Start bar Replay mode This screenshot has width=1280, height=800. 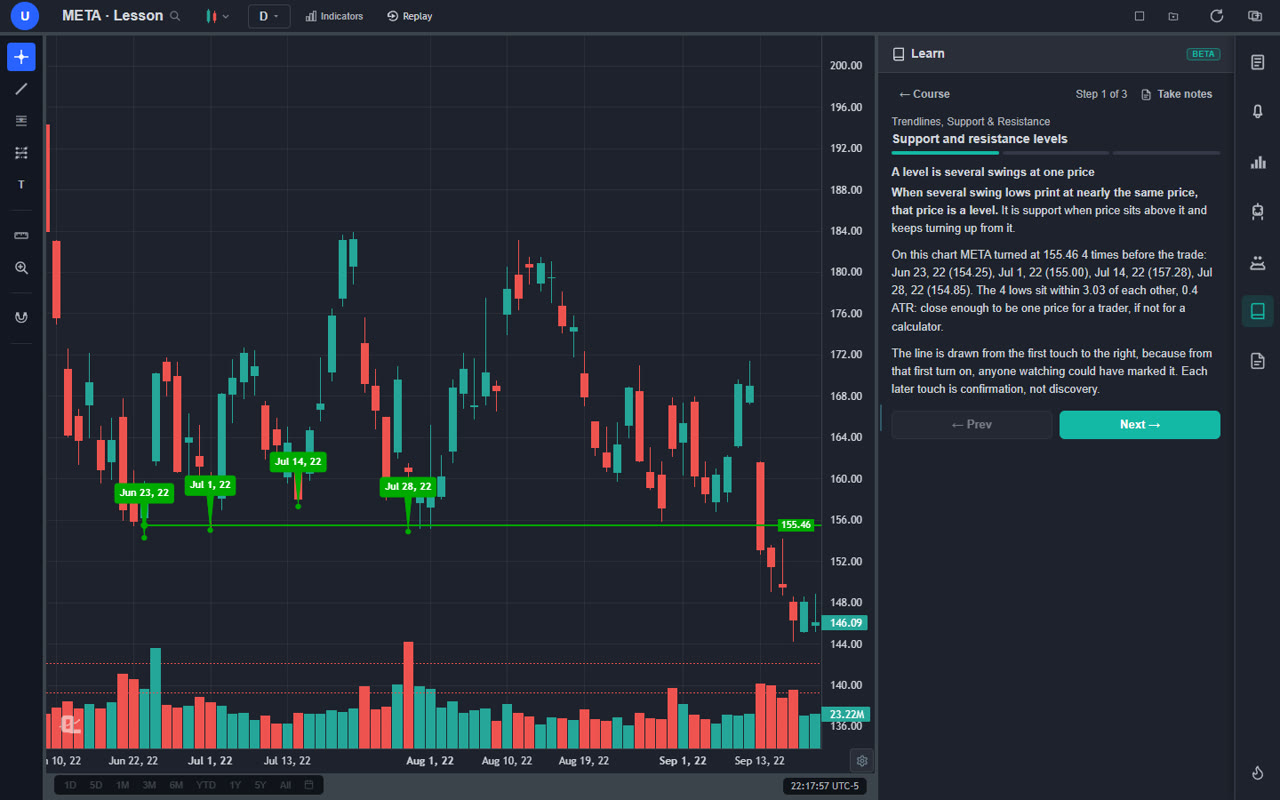point(409,16)
